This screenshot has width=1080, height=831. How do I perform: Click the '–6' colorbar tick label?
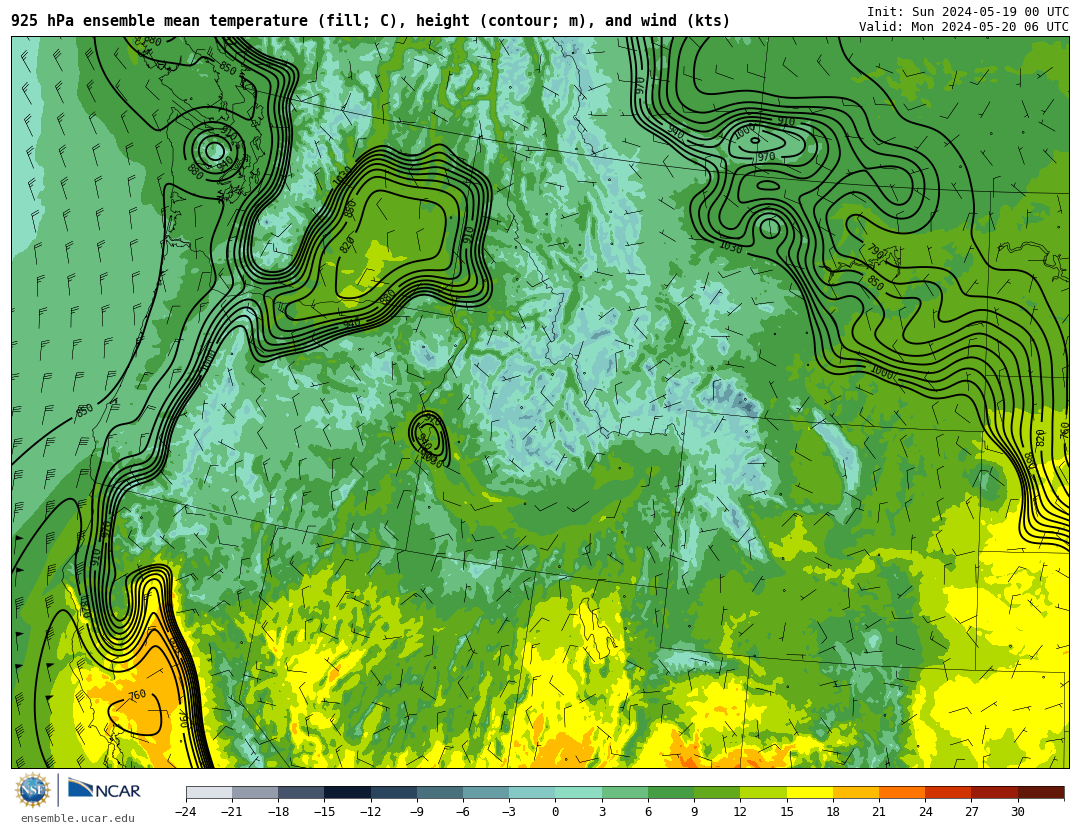click(463, 812)
